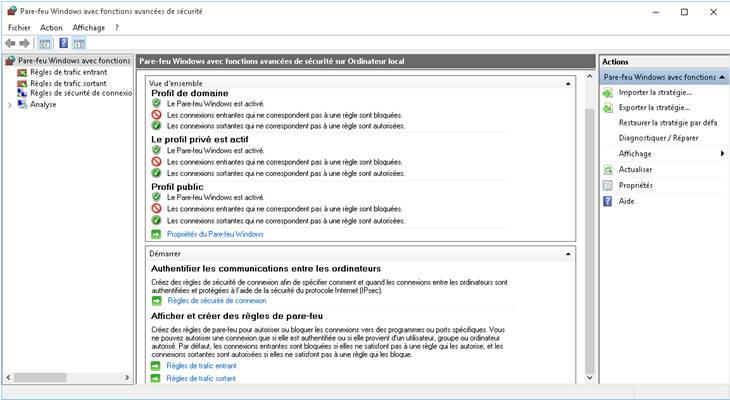Click Authentifier les communications entre les ordinateurs heading

tap(266, 269)
